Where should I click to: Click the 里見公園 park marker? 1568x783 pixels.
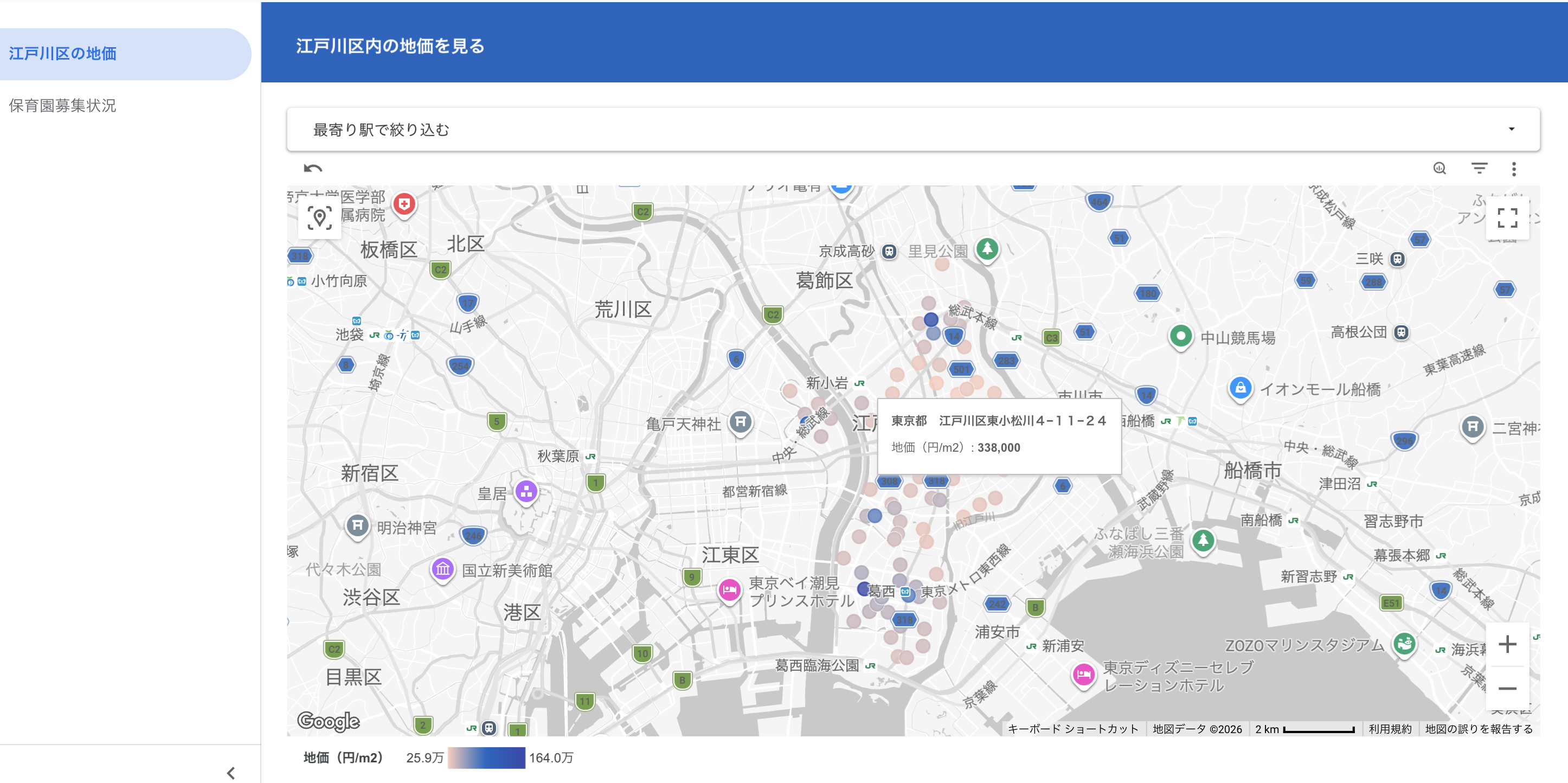tap(987, 249)
